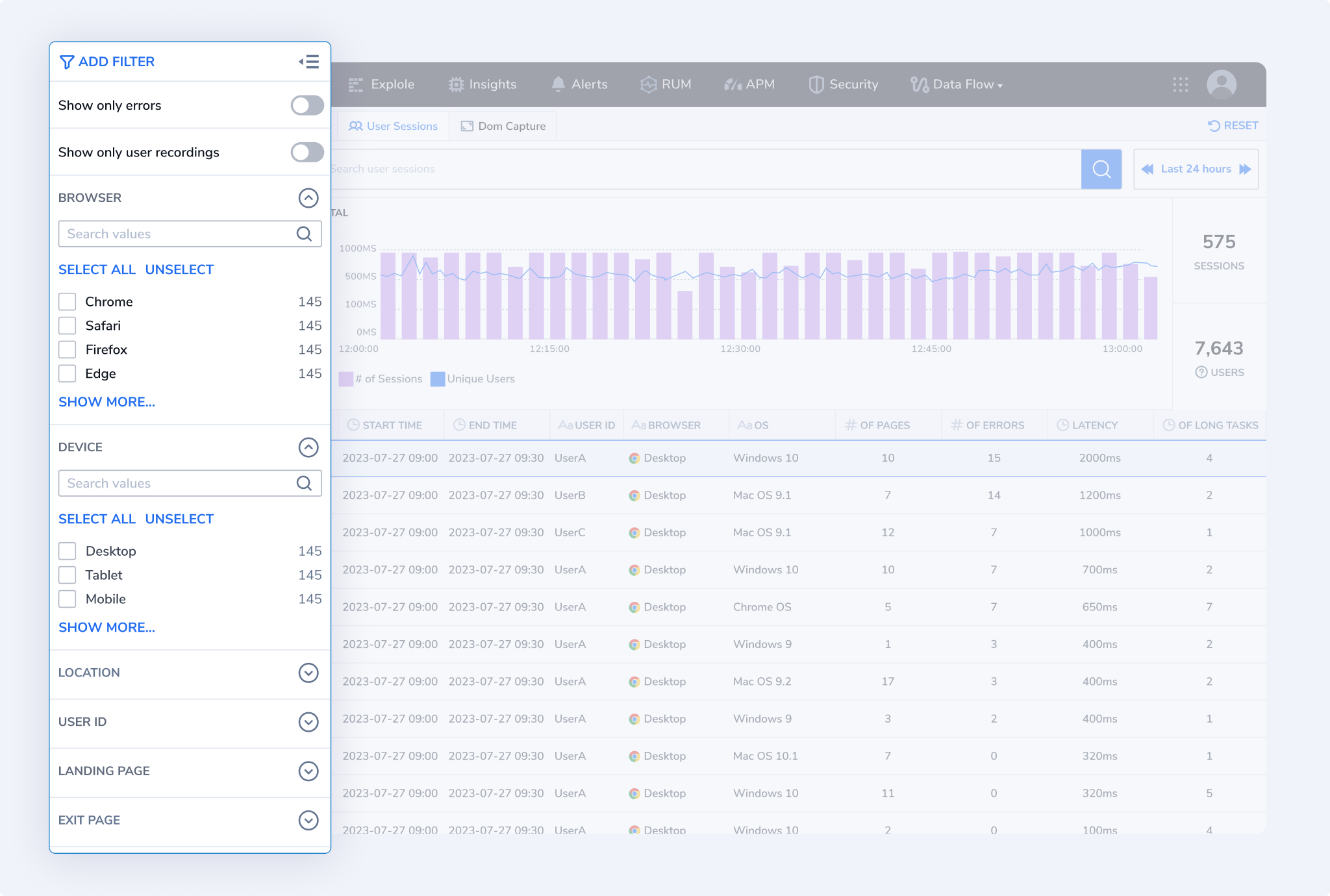Open the Insights menu item
The height and width of the screenshot is (896, 1330).
[x=483, y=84]
